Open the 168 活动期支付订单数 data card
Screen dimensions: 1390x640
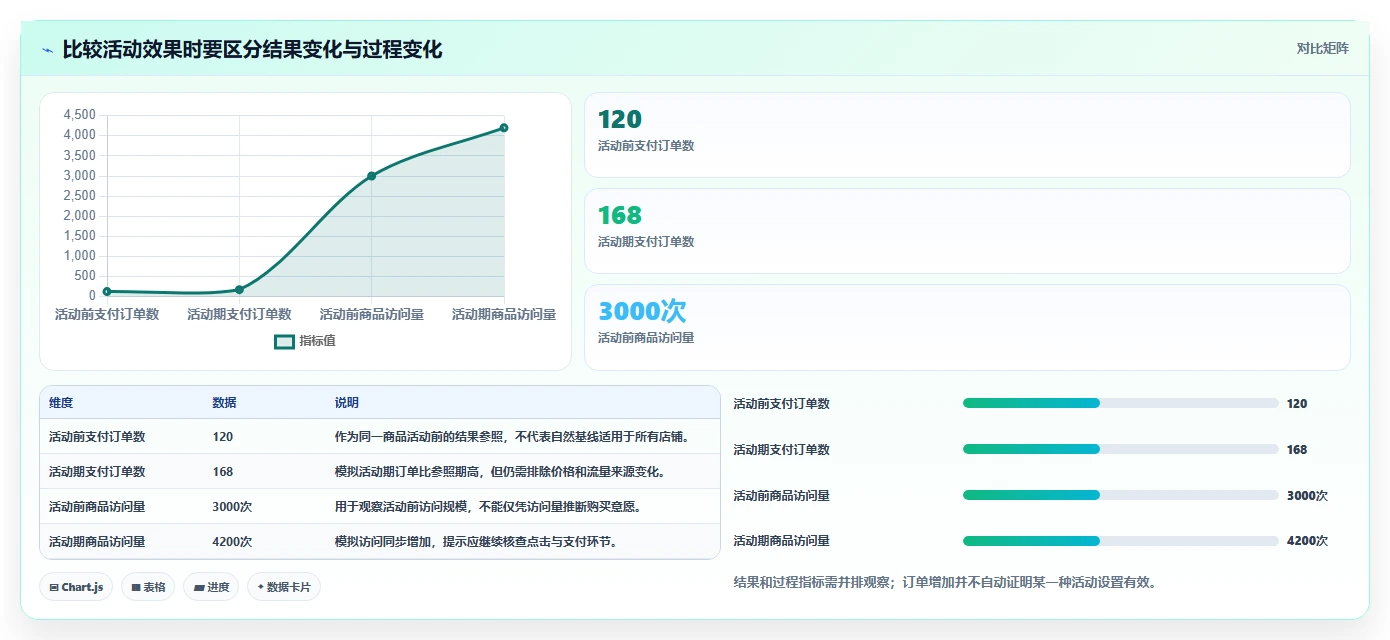tap(967, 231)
